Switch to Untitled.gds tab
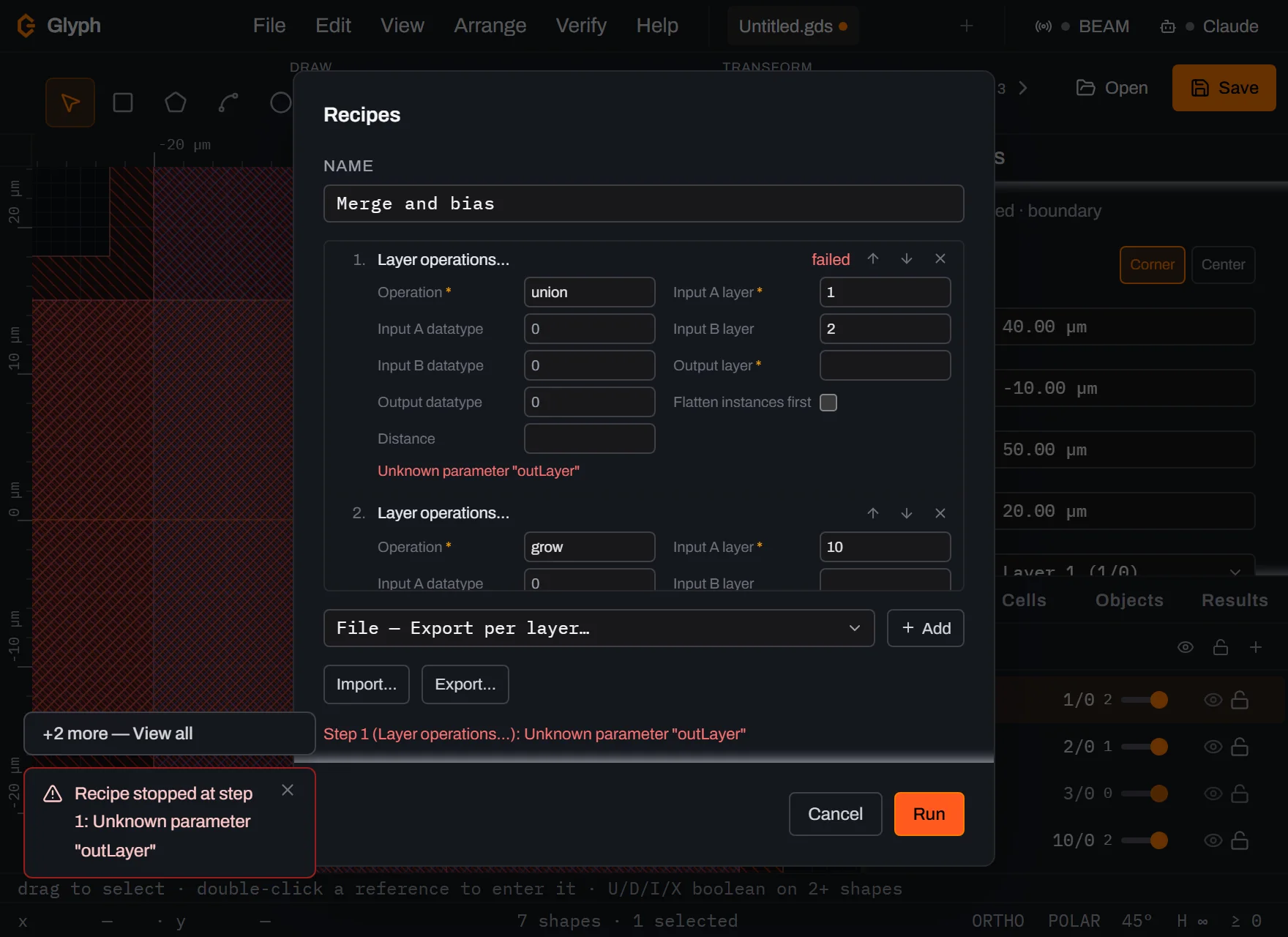1288x937 pixels. pos(793,26)
